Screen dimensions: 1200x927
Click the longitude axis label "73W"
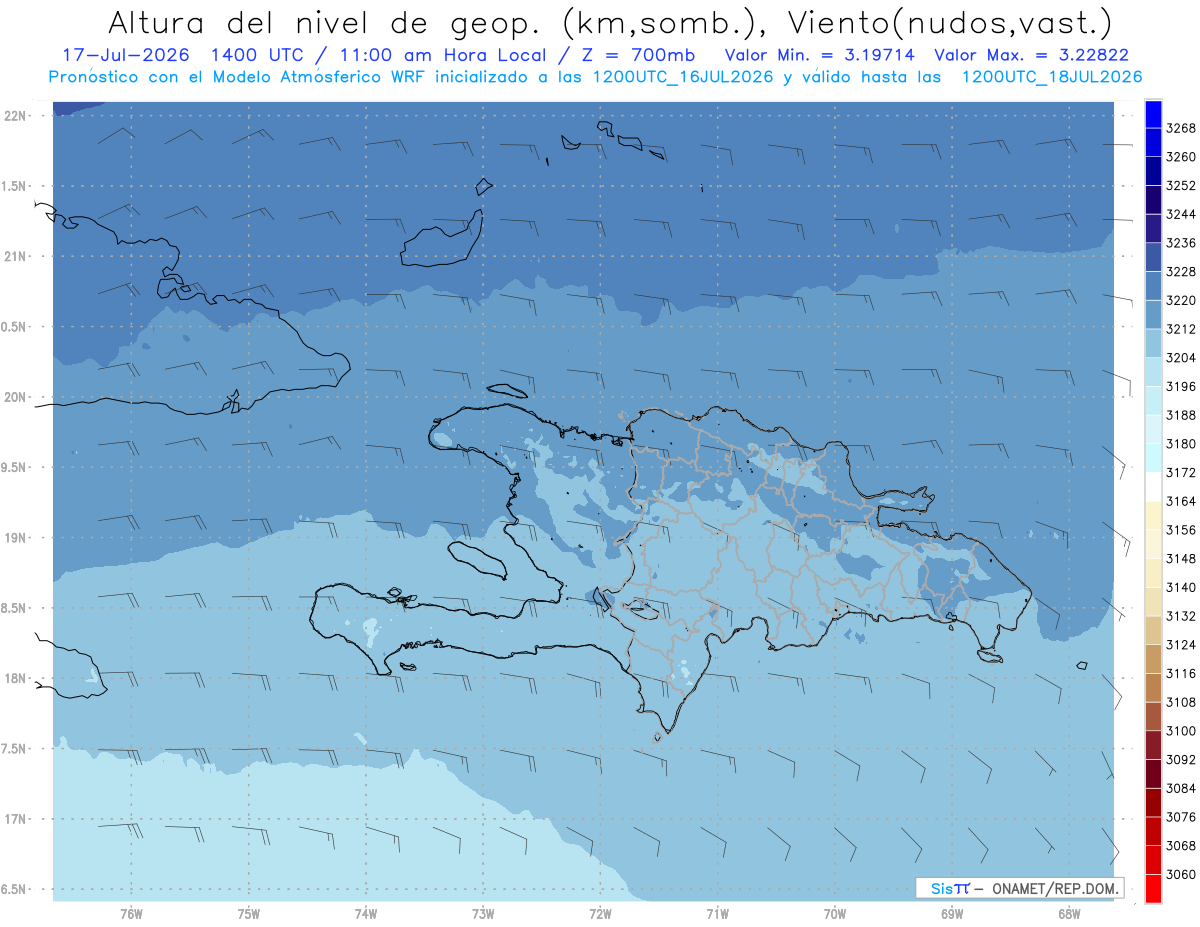point(483,913)
